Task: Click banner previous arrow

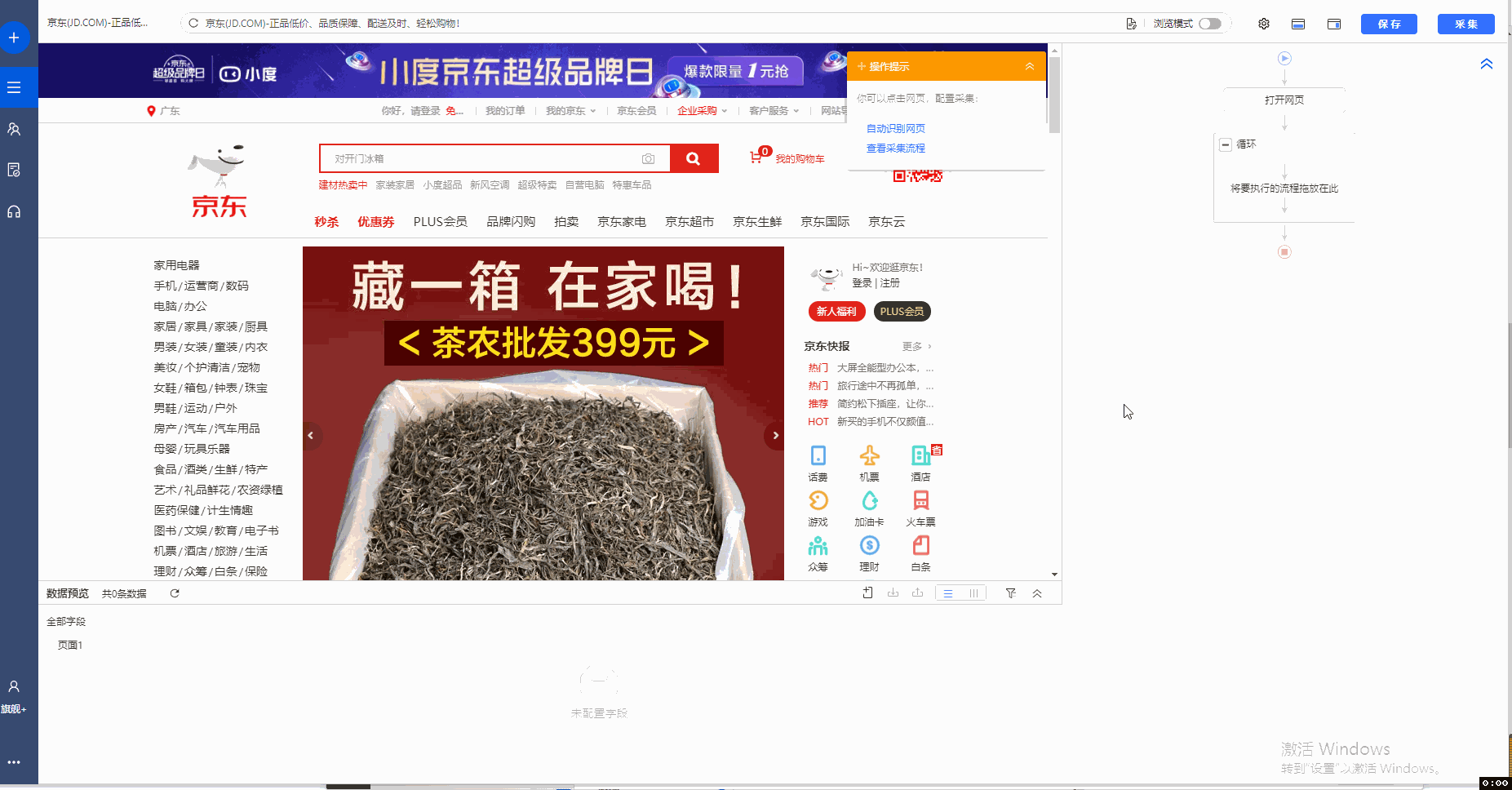Action: [x=311, y=436]
